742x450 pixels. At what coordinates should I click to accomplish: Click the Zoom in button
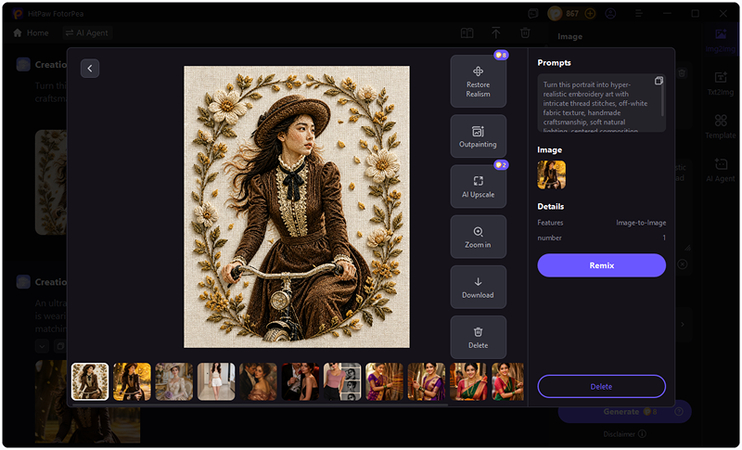478,237
